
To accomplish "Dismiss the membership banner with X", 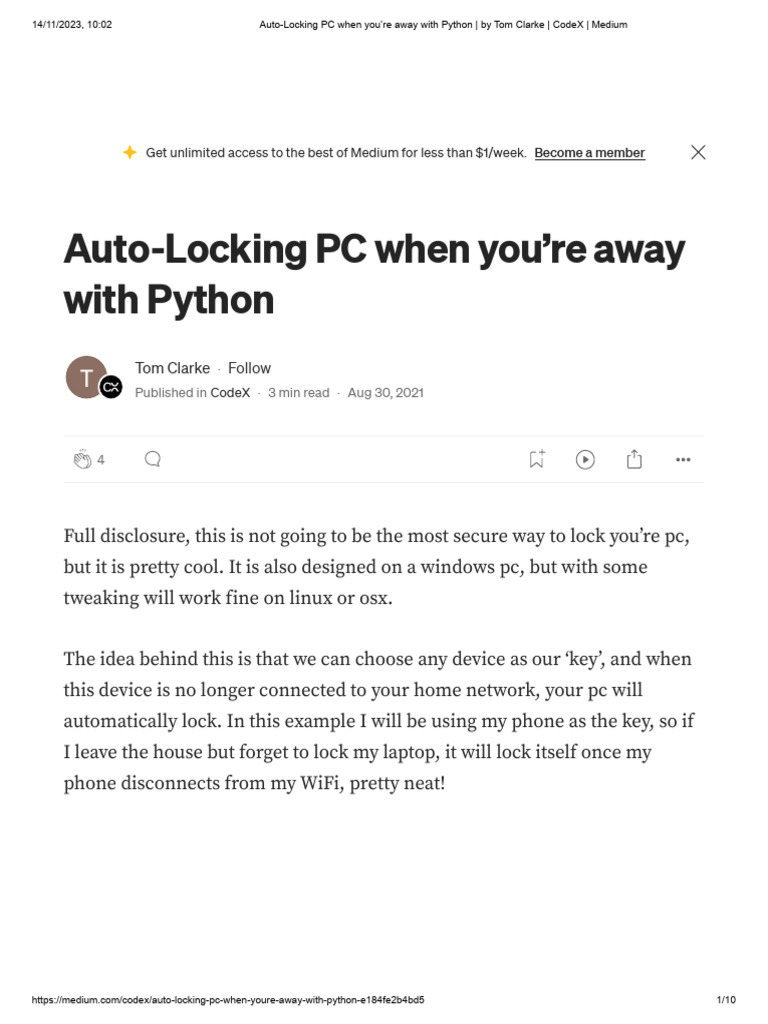I will point(698,152).
